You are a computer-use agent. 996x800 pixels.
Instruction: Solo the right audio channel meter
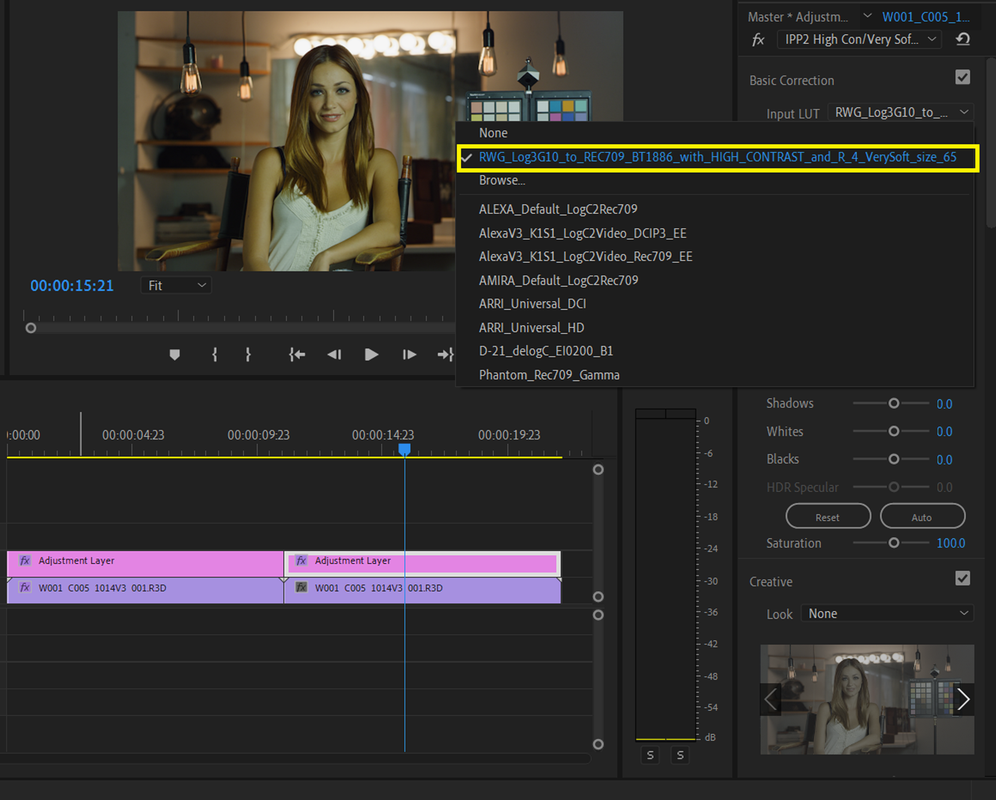tap(680, 755)
